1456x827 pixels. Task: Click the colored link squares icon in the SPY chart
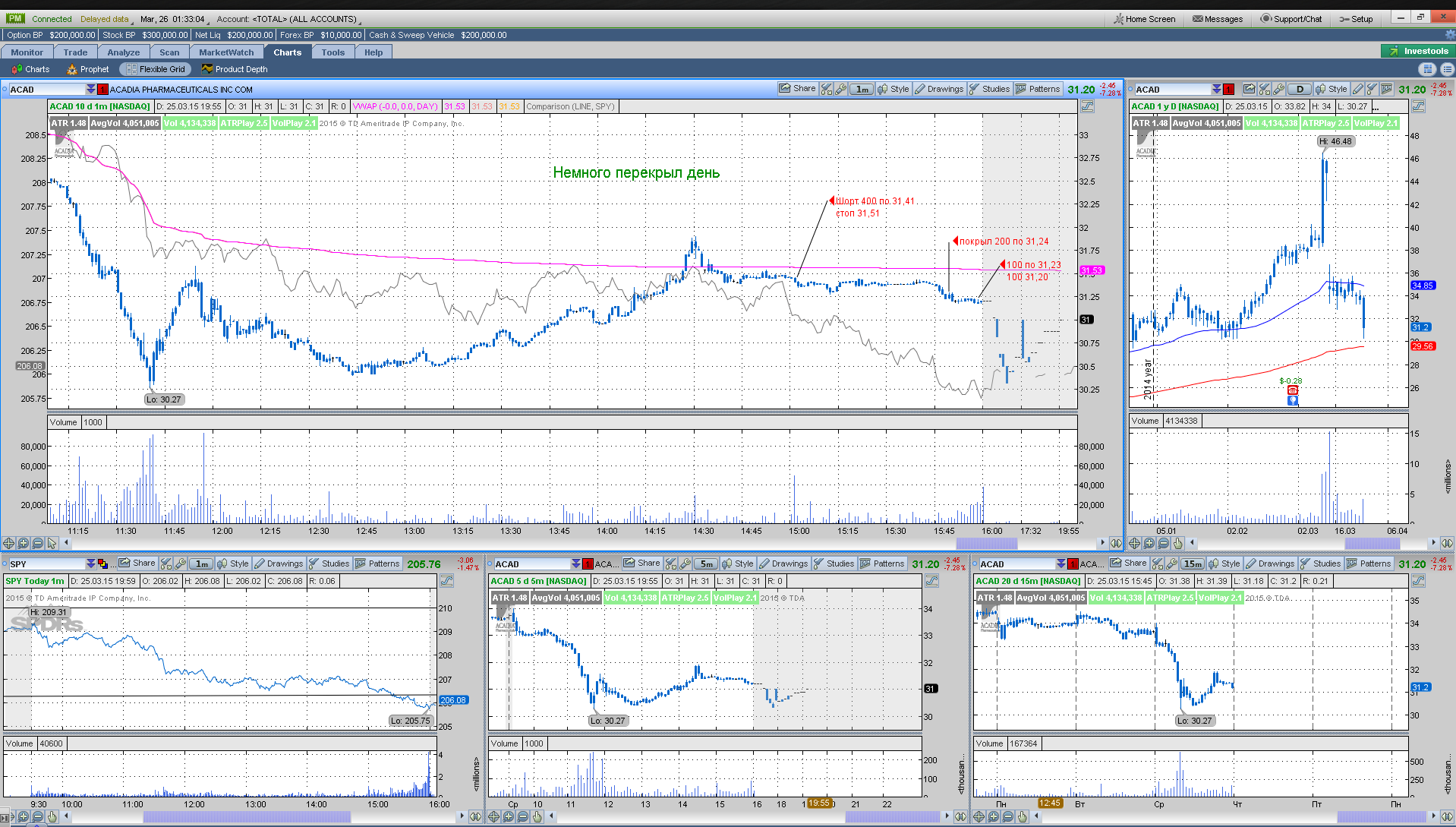102,563
